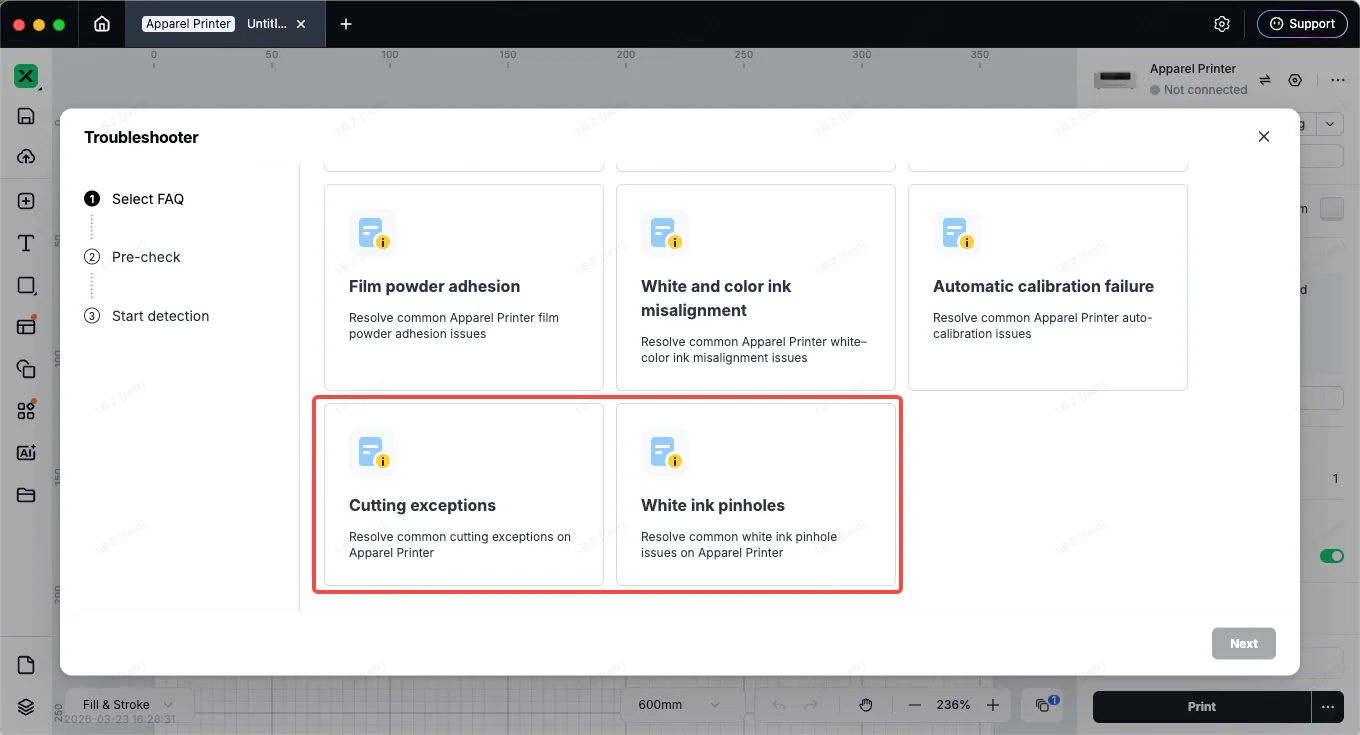Click the save file icon
Screen dimensions: 1360x735
[x=26, y=116]
